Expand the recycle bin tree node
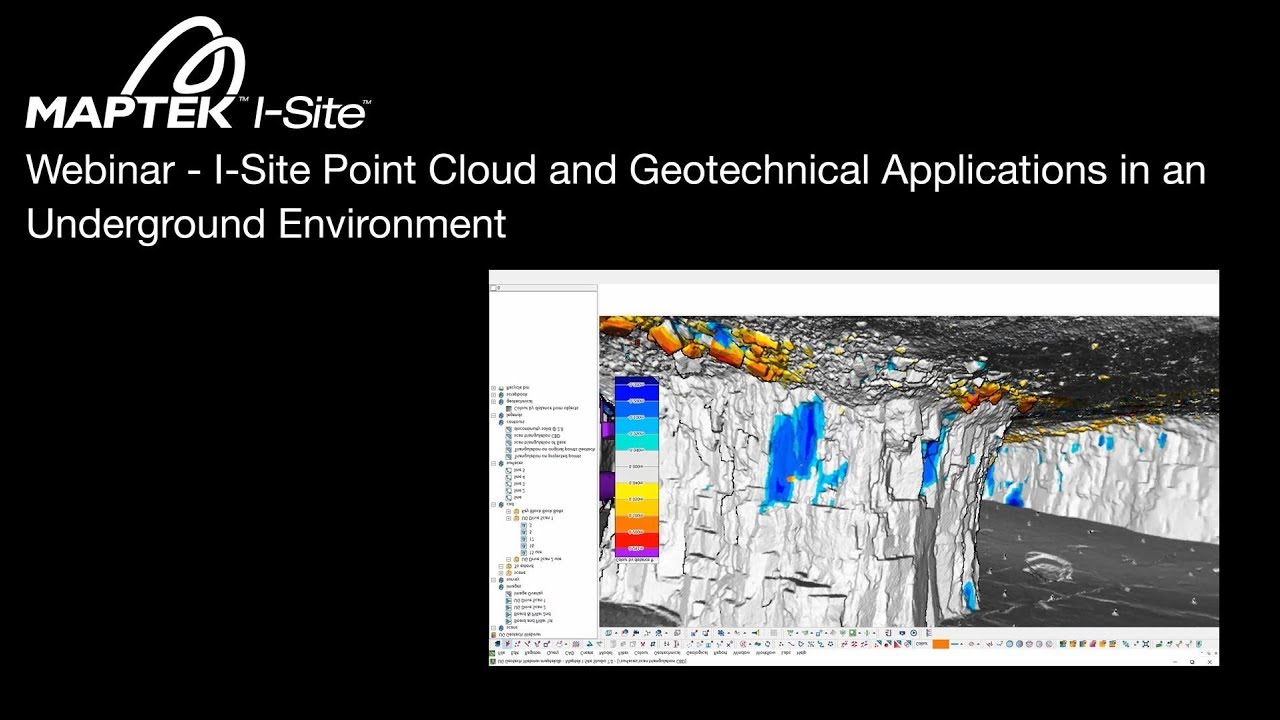Viewport: 1280px width, 720px height. 493,388
